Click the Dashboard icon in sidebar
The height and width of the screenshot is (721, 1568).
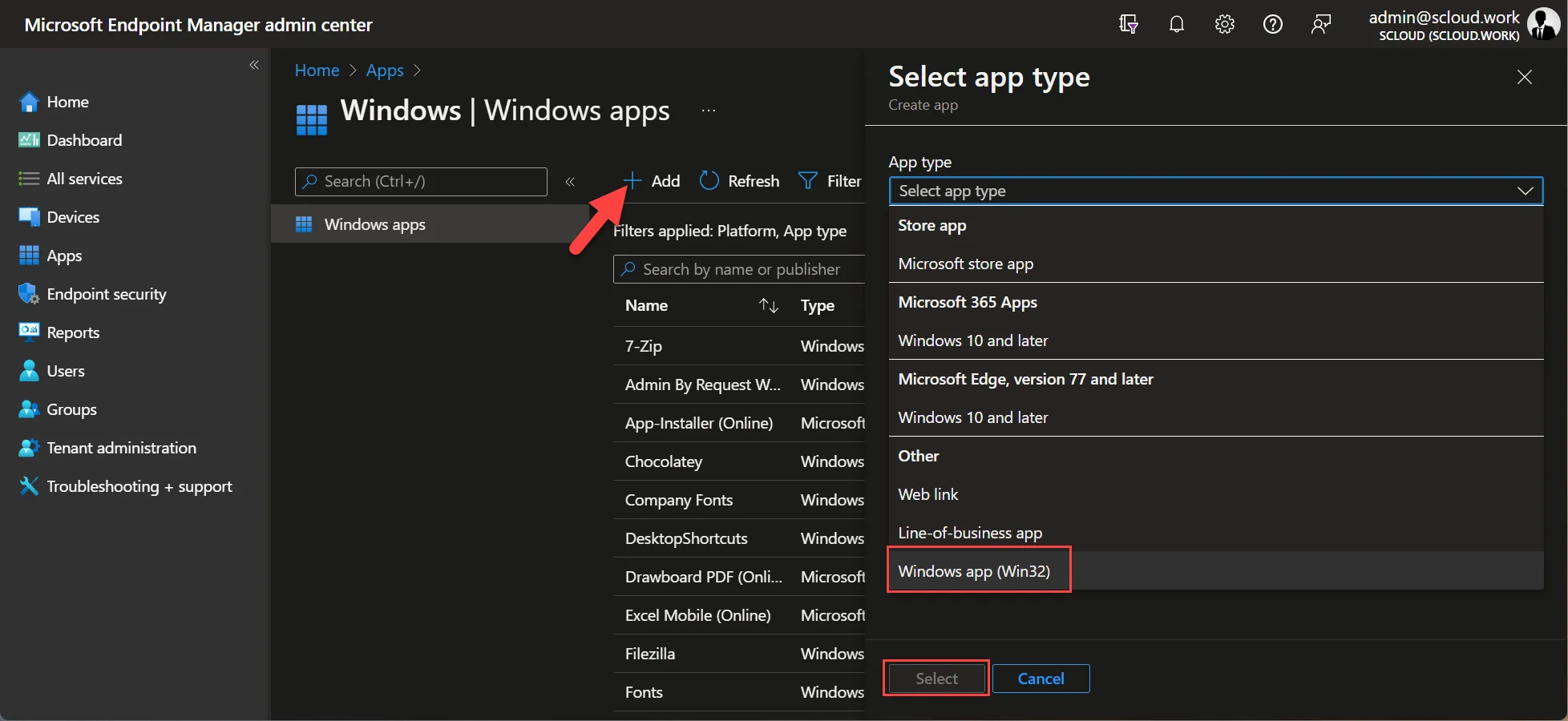tap(29, 140)
